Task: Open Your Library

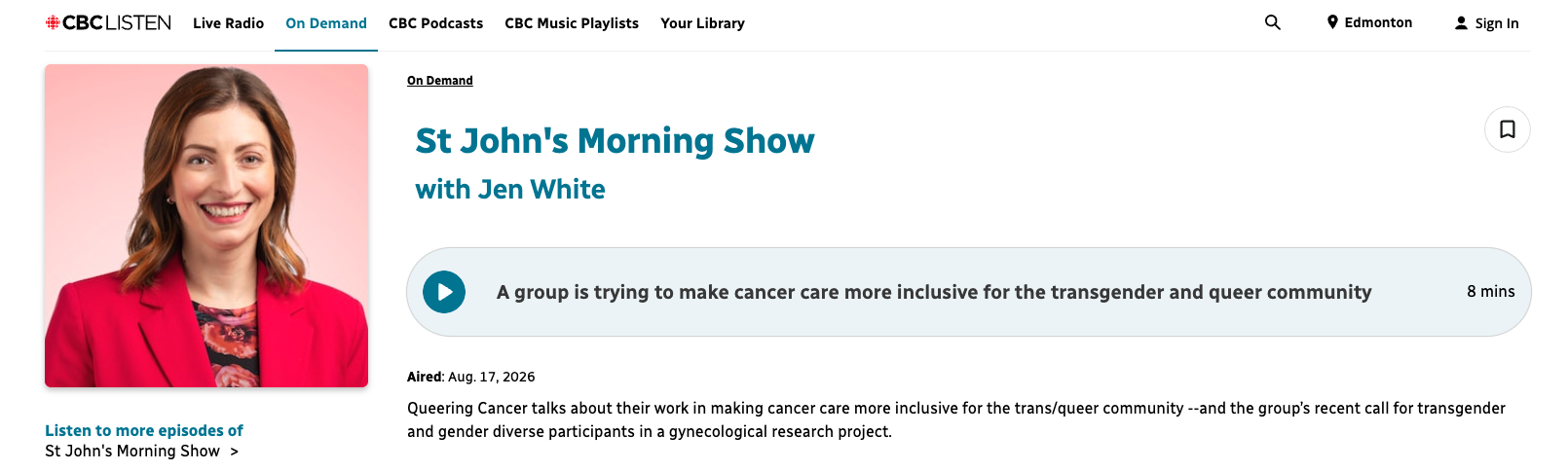Action: [702, 23]
